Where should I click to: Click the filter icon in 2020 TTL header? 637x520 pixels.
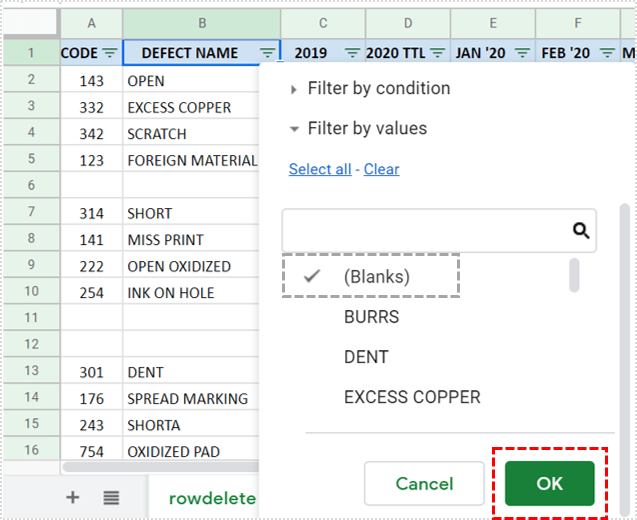point(437,53)
